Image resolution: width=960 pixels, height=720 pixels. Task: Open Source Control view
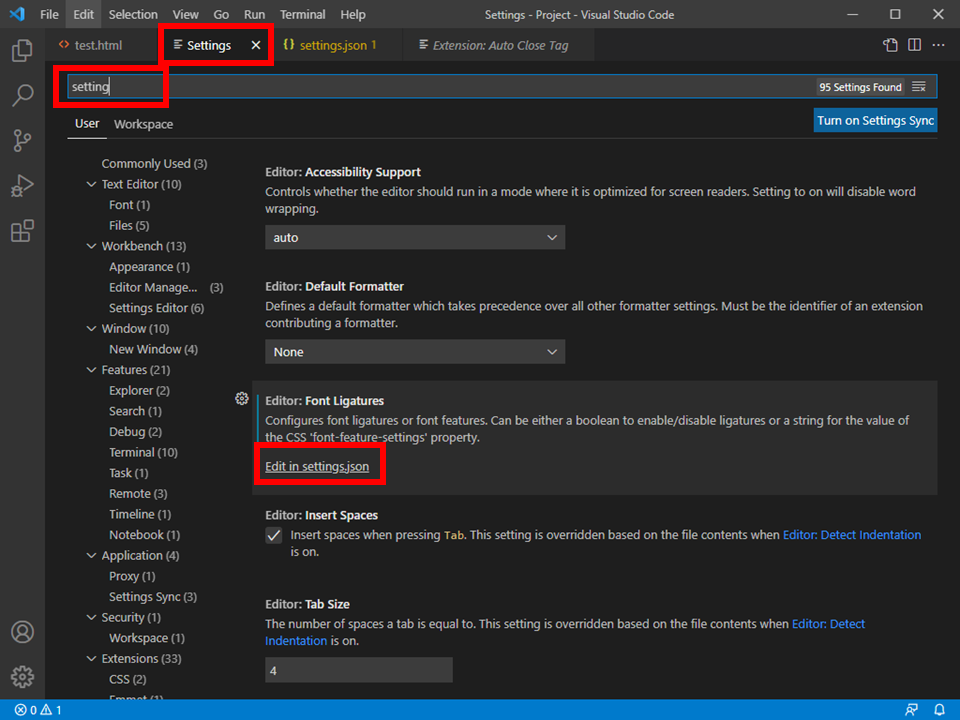coord(22,141)
